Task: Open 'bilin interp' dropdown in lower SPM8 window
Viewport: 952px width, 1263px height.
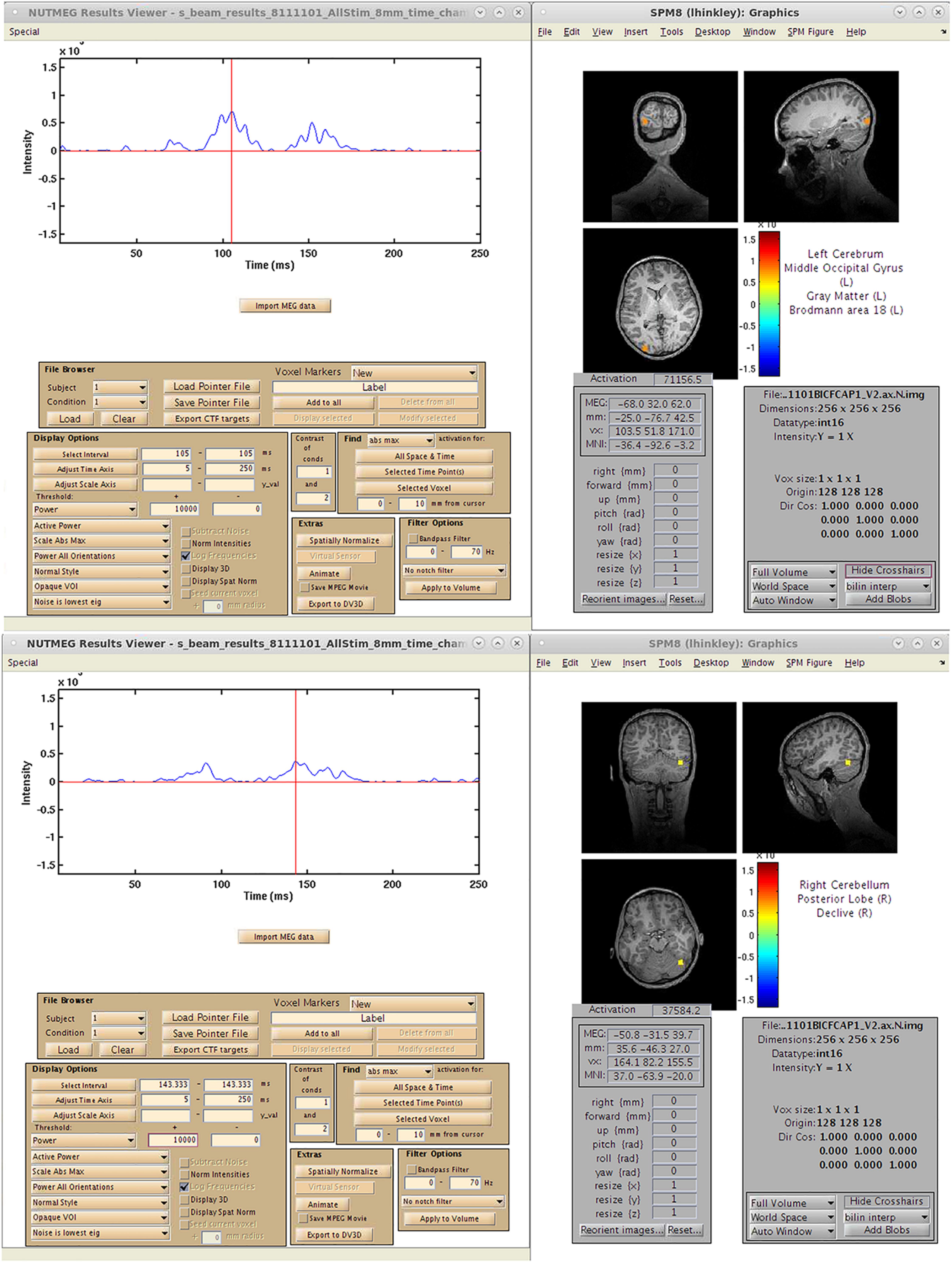Action: coord(886,1217)
